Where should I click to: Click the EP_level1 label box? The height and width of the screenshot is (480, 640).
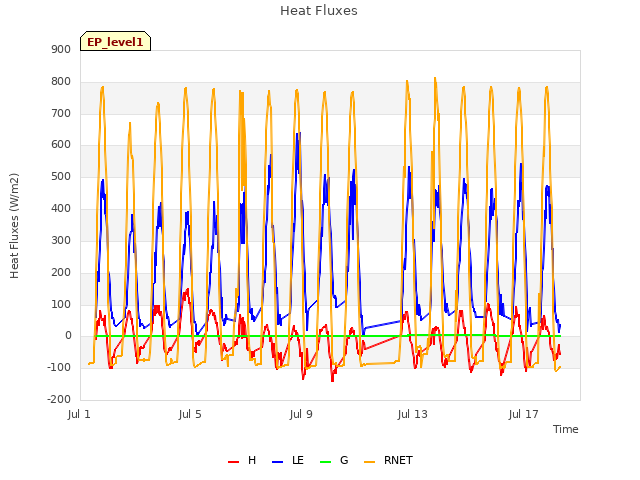tap(116, 41)
